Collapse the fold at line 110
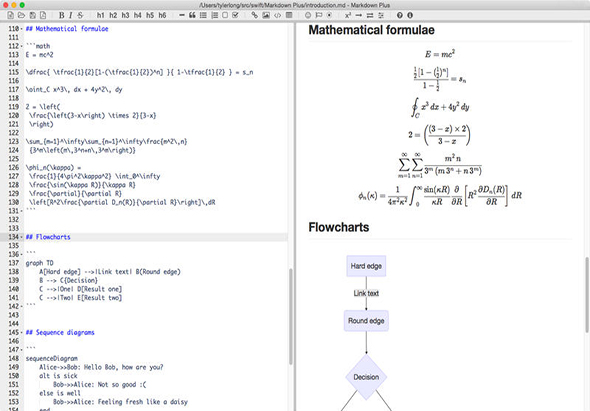The height and width of the screenshot is (411, 590). click(21, 29)
